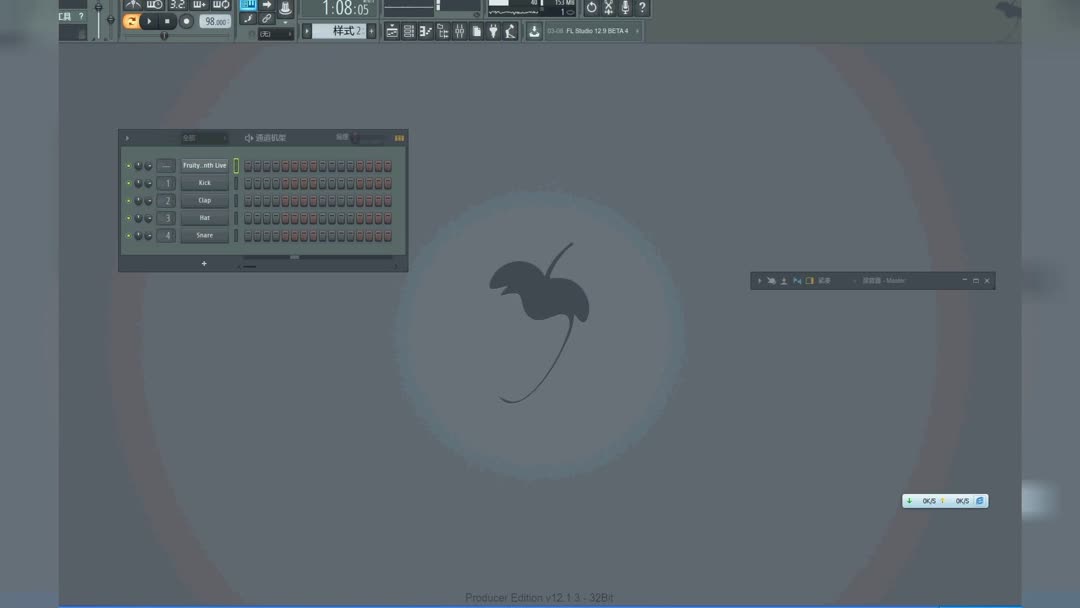Open the Playlist panel icon
Image resolution: width=1080 pixels, height=608 pixels.
[392, 31]
